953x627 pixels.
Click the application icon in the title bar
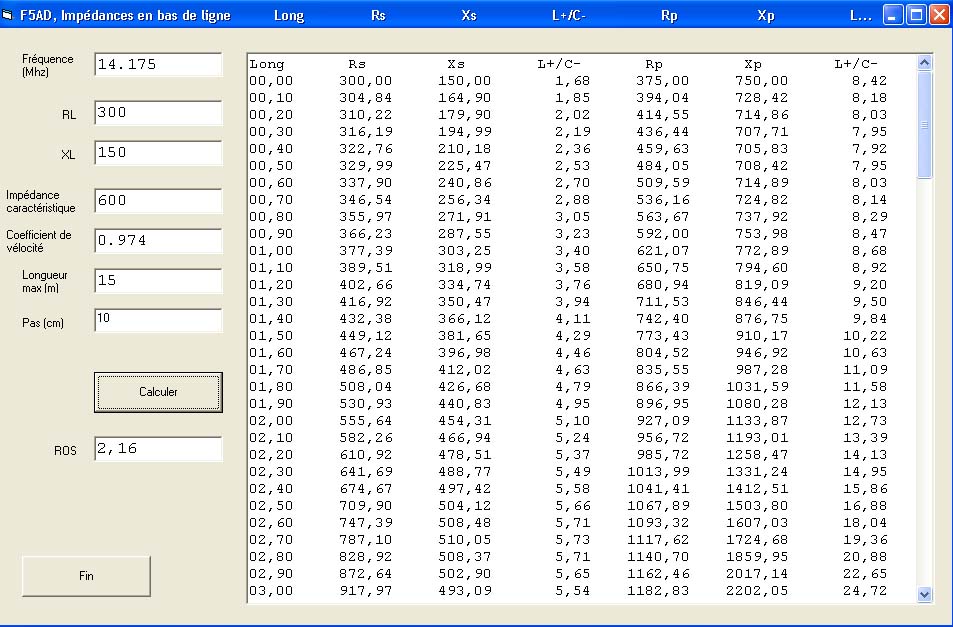[x=7, y=15]
